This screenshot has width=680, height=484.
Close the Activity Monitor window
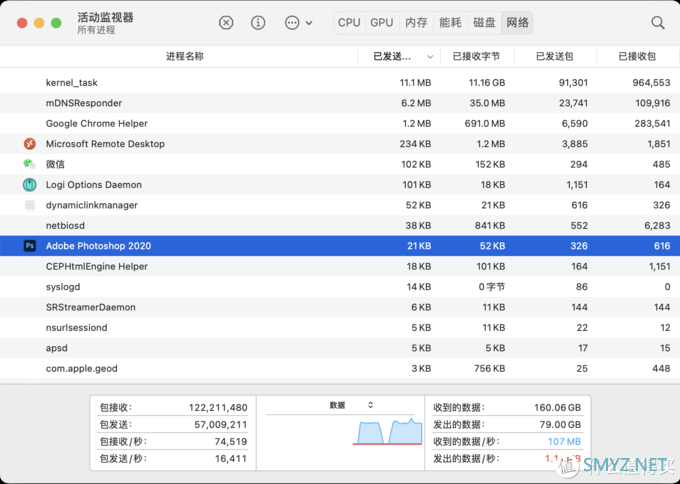pyautogui.click(x=22, y=23)
